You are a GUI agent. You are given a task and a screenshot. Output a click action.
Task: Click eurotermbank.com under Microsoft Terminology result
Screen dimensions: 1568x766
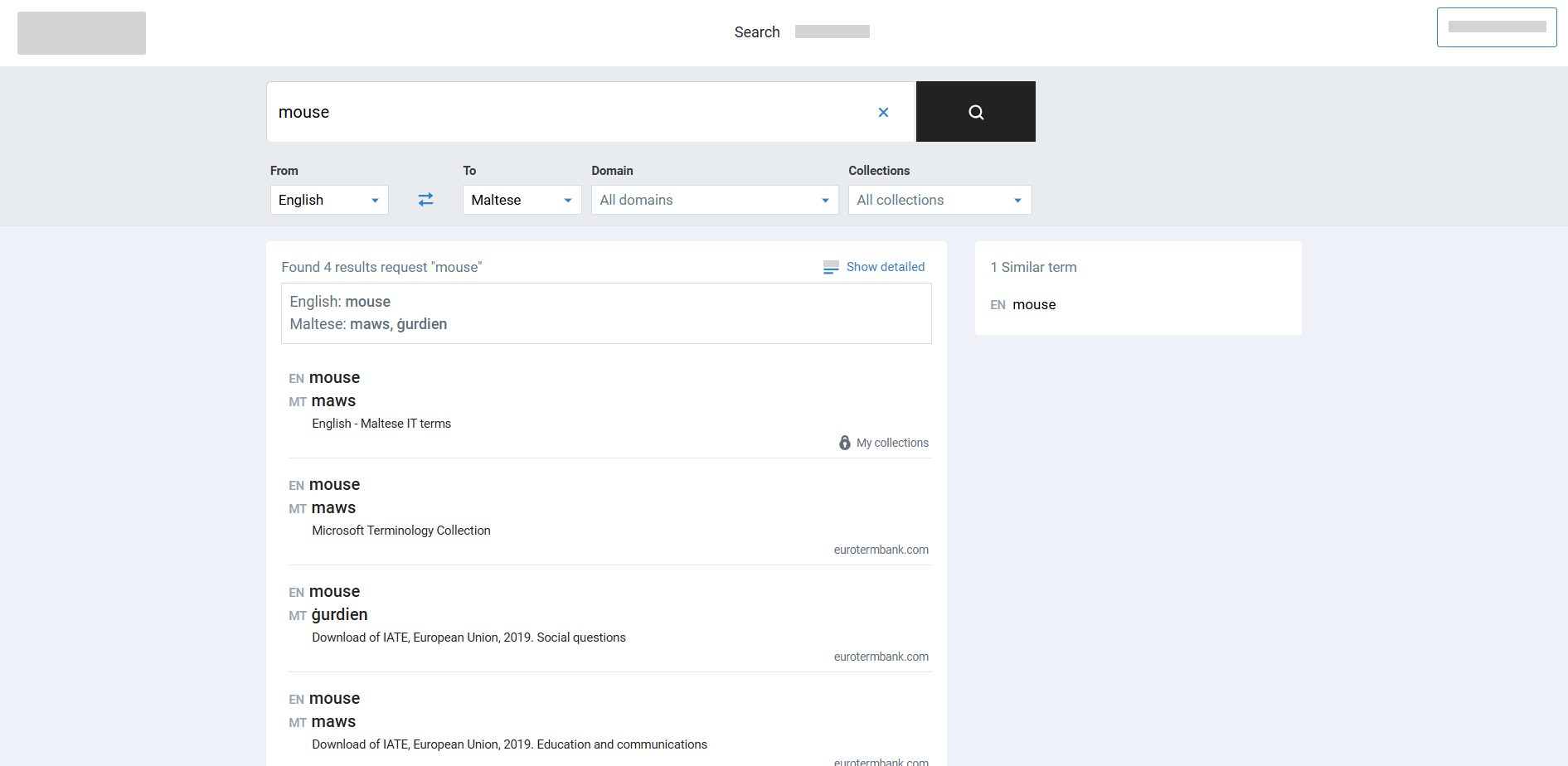click(x=881, y=550)
